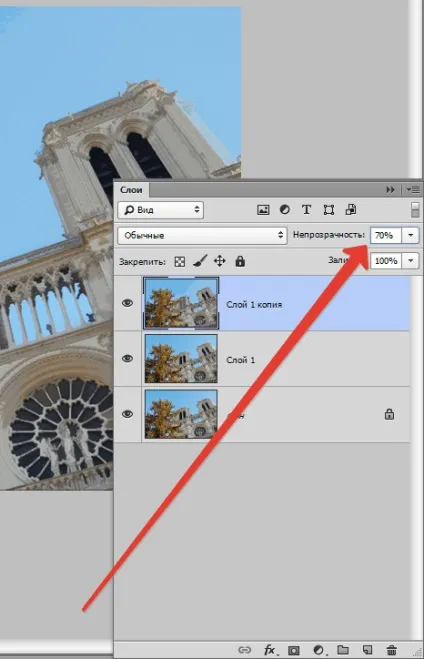Lock all padlock icon in Закрепить row
Screen dimensions: 424x659
(240, 261)
